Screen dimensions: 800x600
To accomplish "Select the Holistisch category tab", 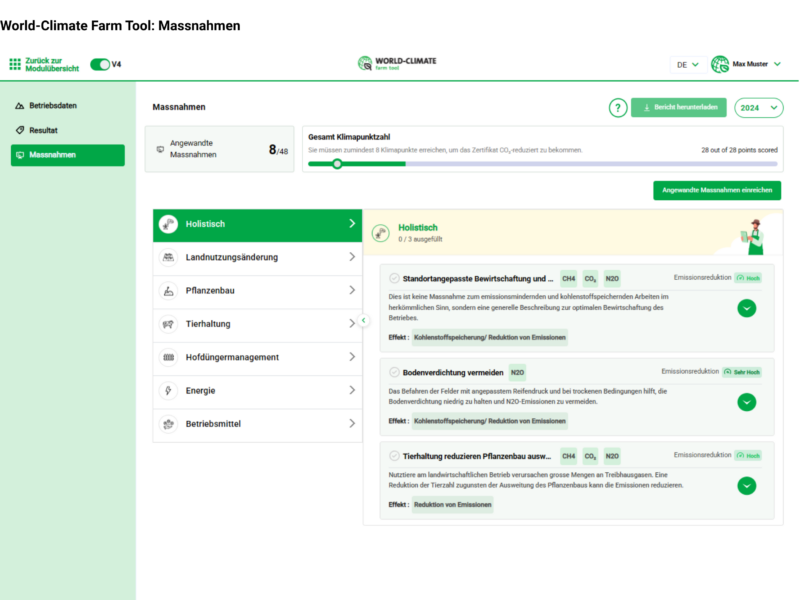I will click(x=258, y=225).
